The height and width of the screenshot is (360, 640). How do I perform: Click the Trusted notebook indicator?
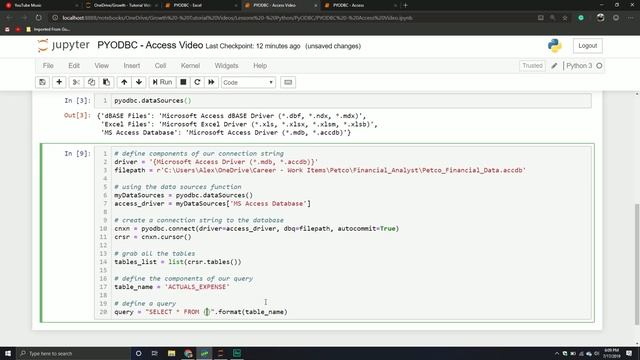pos(532,66)
